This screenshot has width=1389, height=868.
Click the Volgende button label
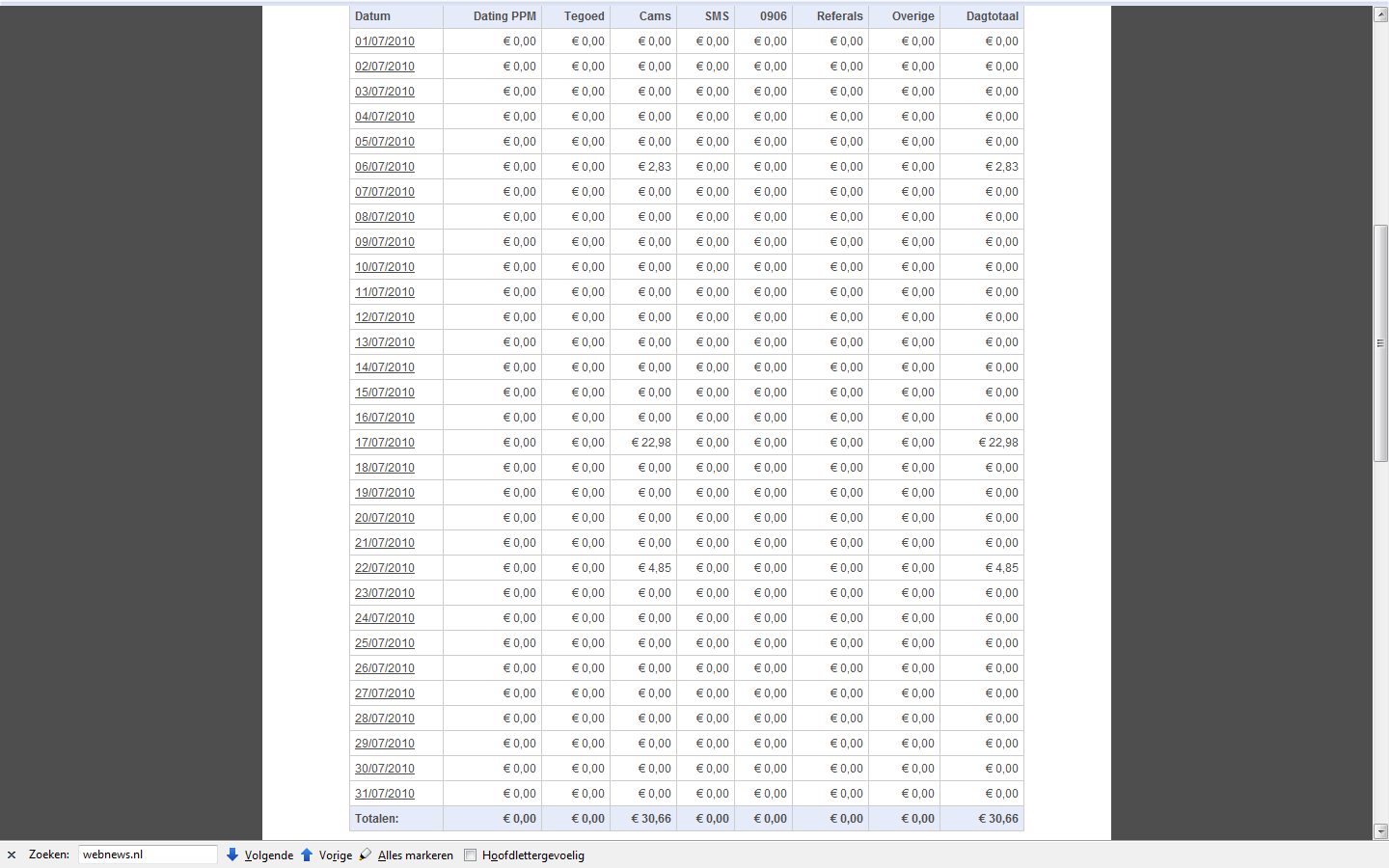269,855
